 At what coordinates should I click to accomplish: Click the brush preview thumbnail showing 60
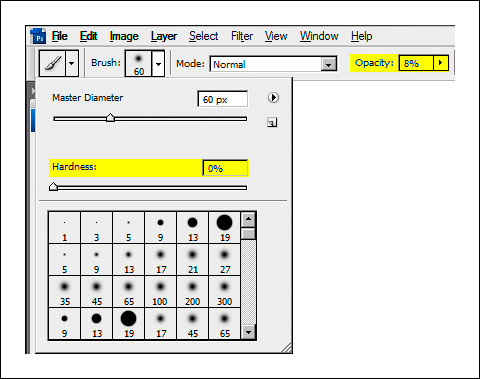138,63
